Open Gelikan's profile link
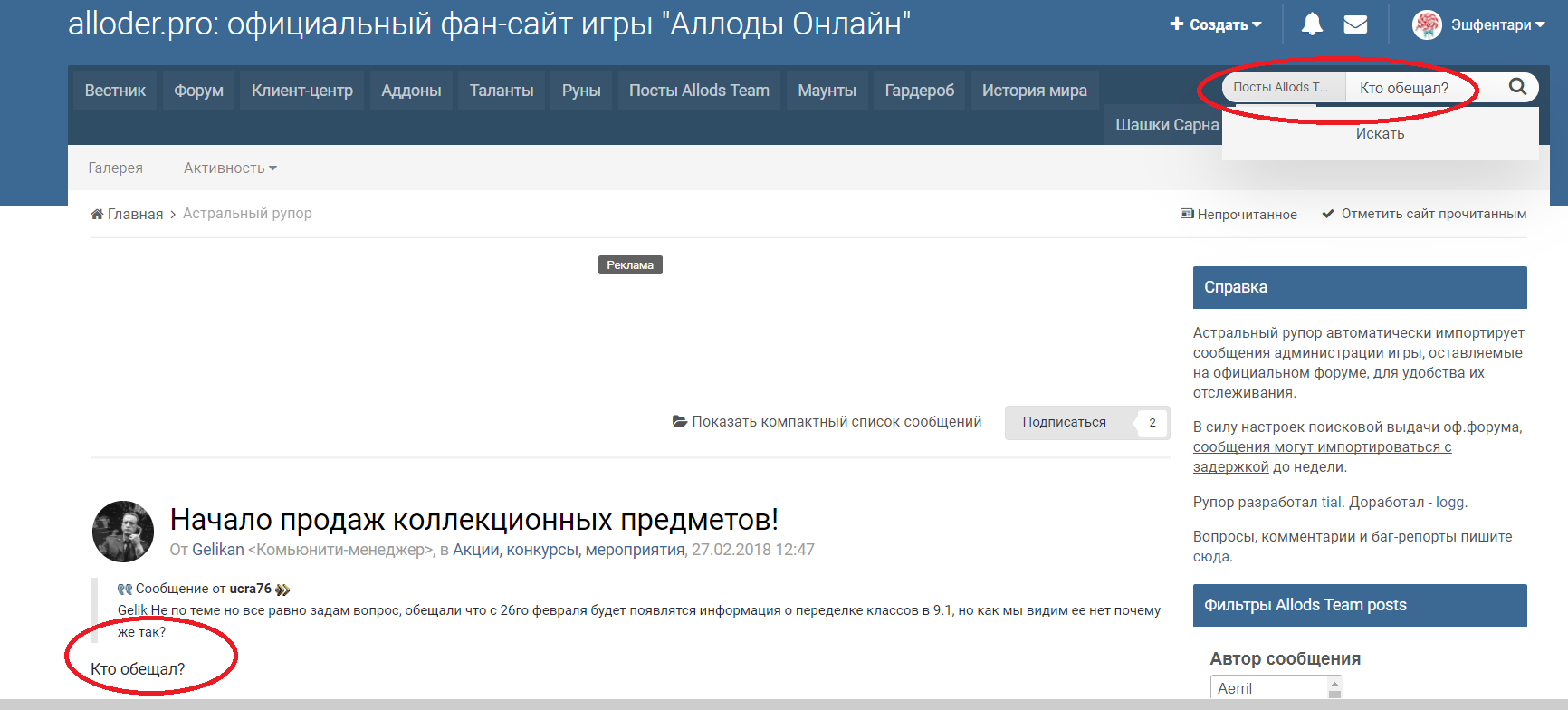1568x710 pixels. click(x=218, y=550)
